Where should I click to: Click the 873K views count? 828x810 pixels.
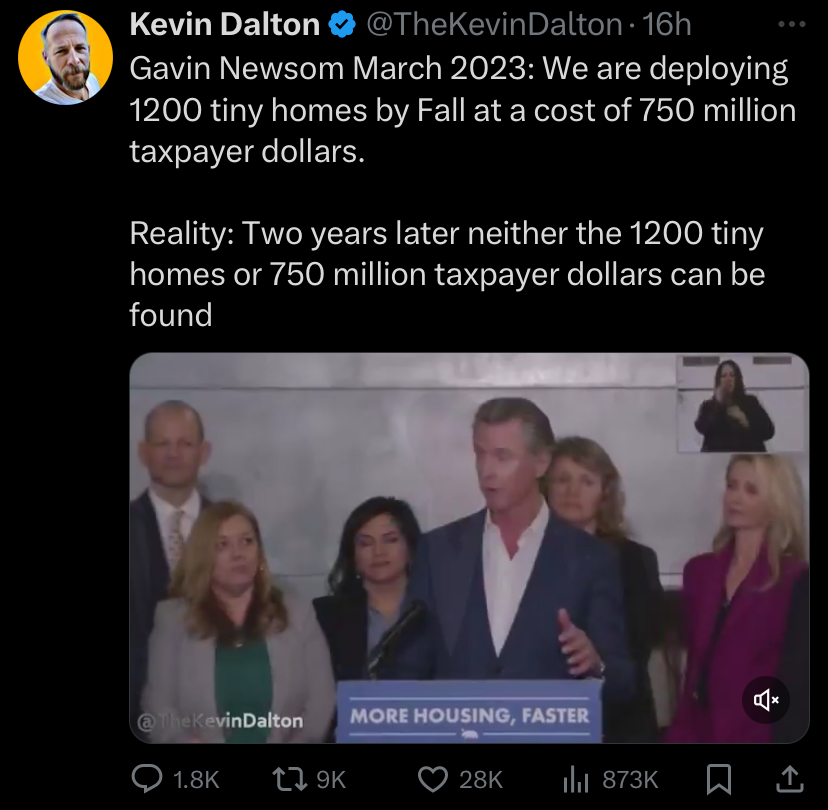tap(630, 780)
